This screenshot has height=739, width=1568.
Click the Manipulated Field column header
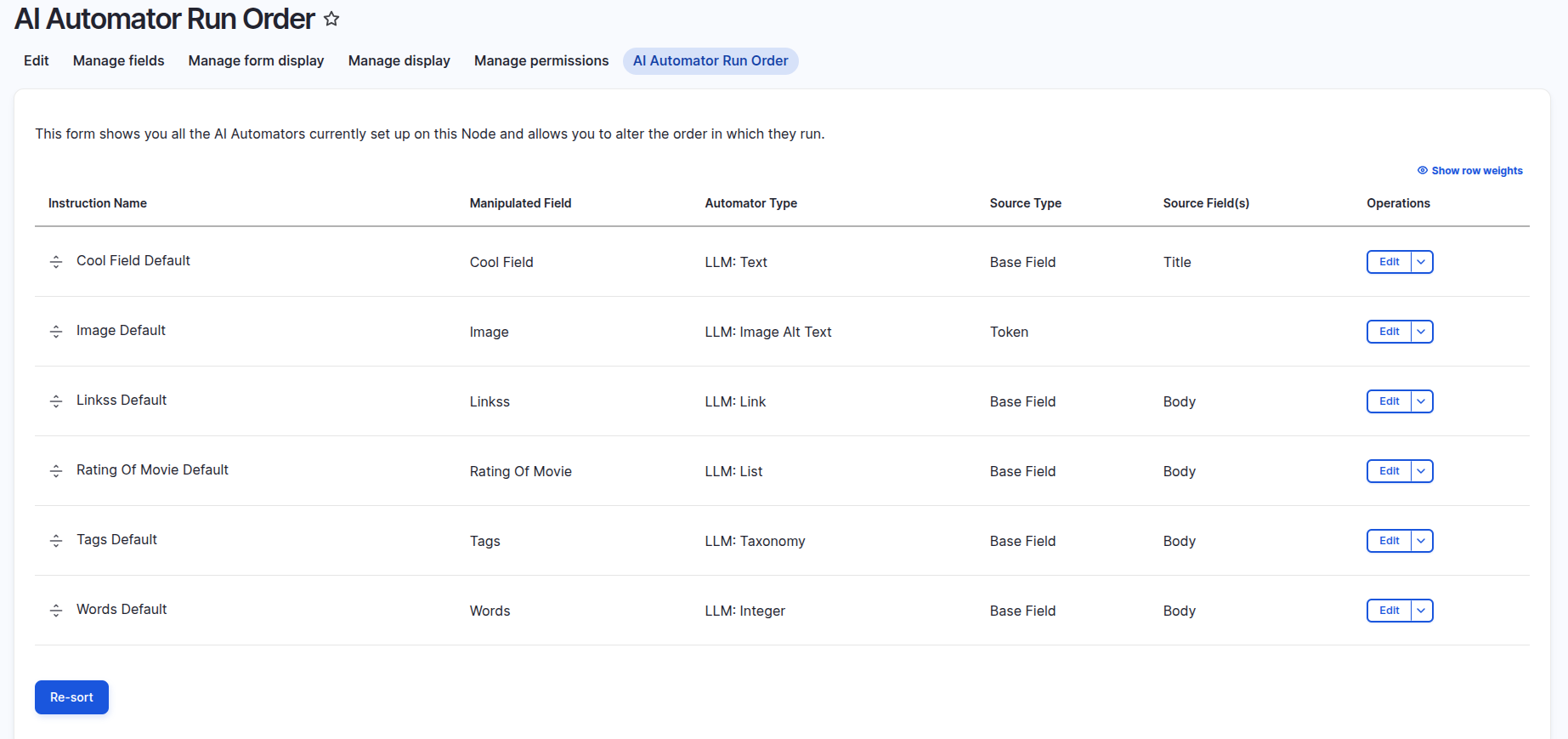pyautogui.click(x=521, y=203)
